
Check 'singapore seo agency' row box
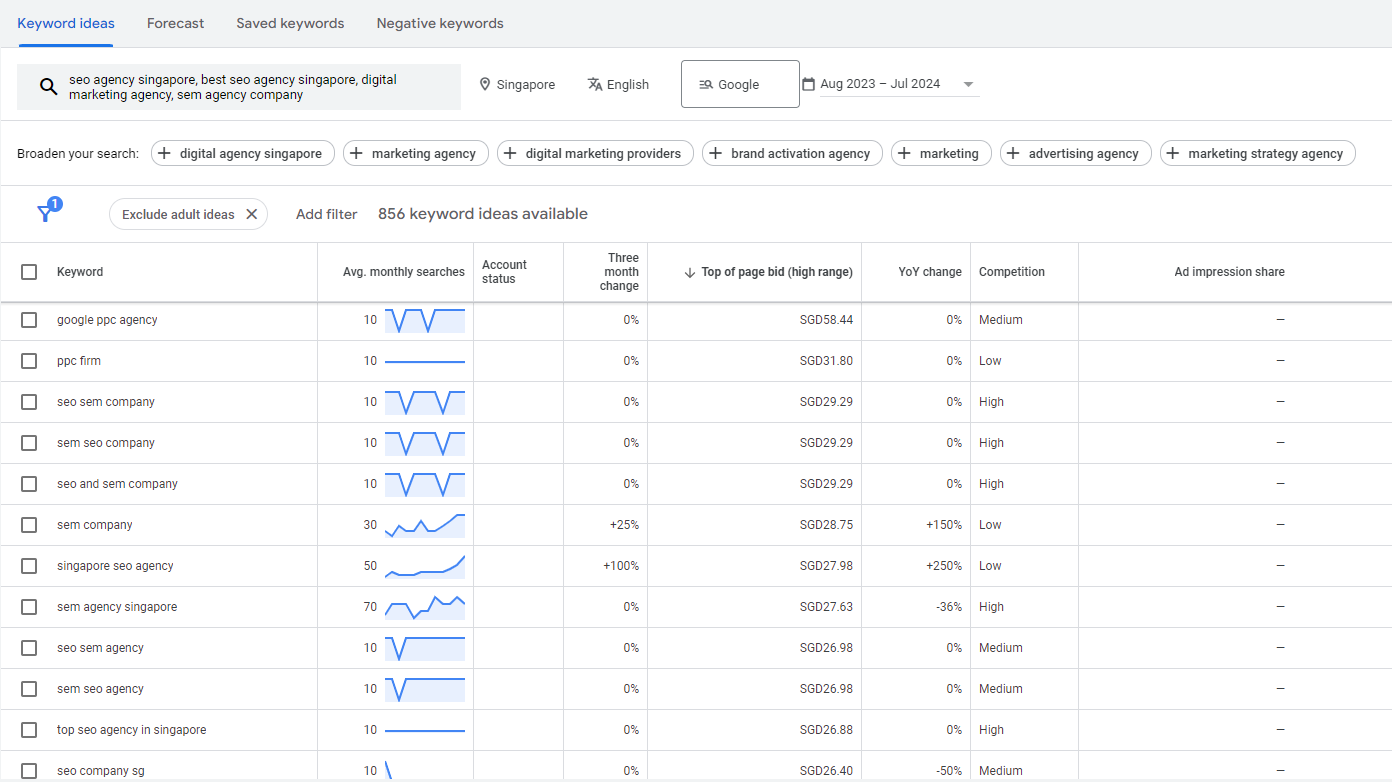pyautogui.click(x=29, y=566)
